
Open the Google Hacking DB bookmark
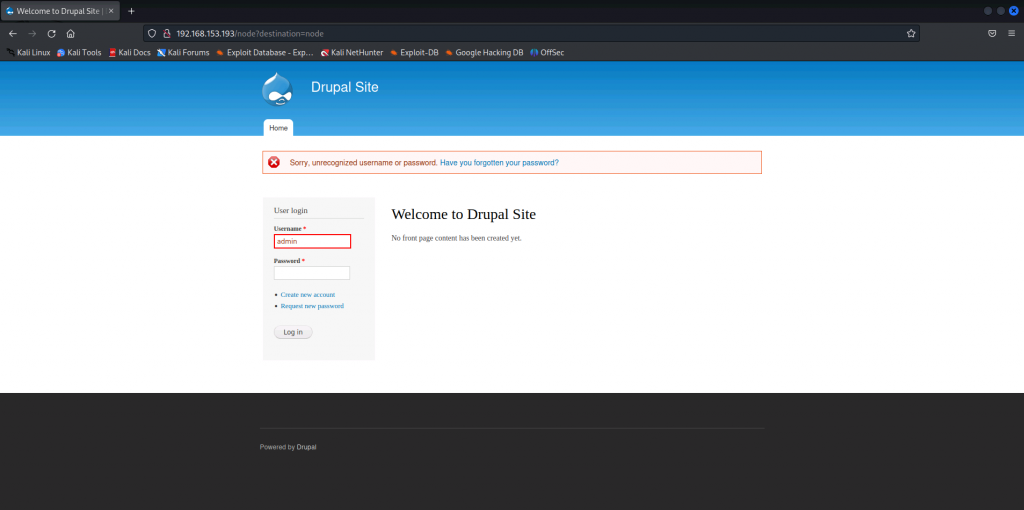point(484,52)
